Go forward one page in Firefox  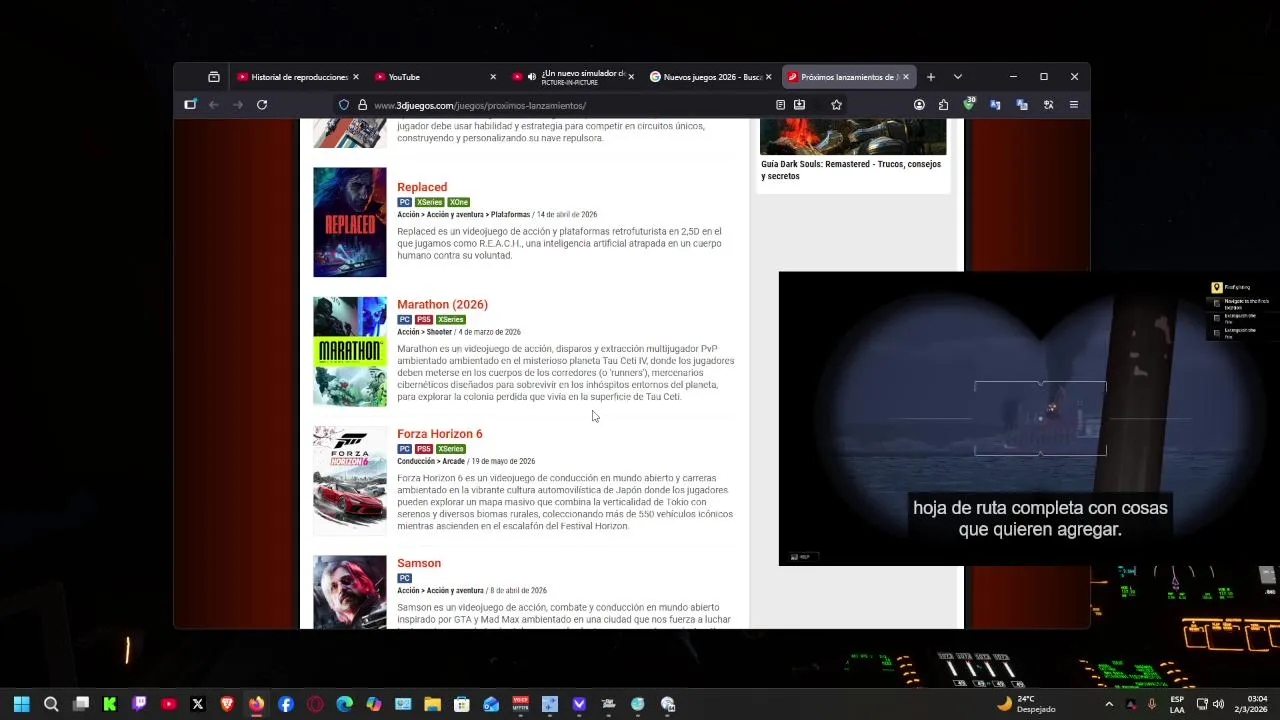coord(238,105)
